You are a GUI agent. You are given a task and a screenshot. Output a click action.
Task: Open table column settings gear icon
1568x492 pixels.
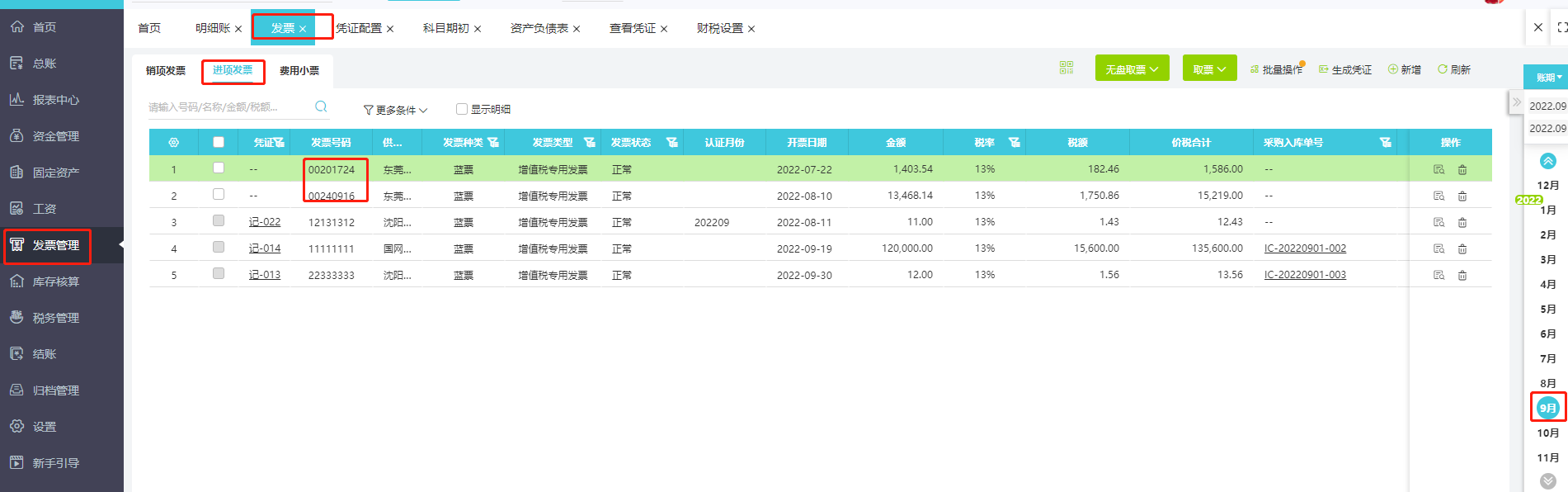click(x=173, y=143)
